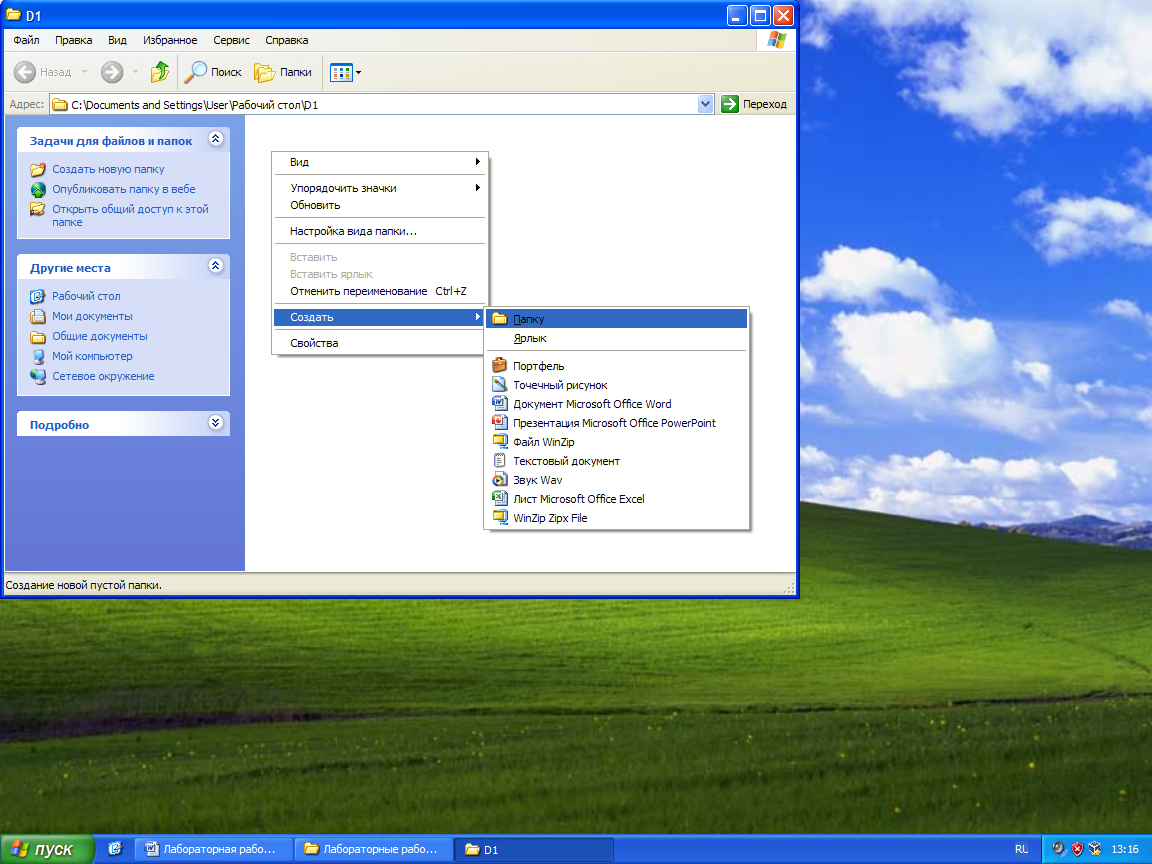The image size is (1152, 864).
Task: Click Открыть общий доступ к этой папке
Action: [x=130, y=215]
